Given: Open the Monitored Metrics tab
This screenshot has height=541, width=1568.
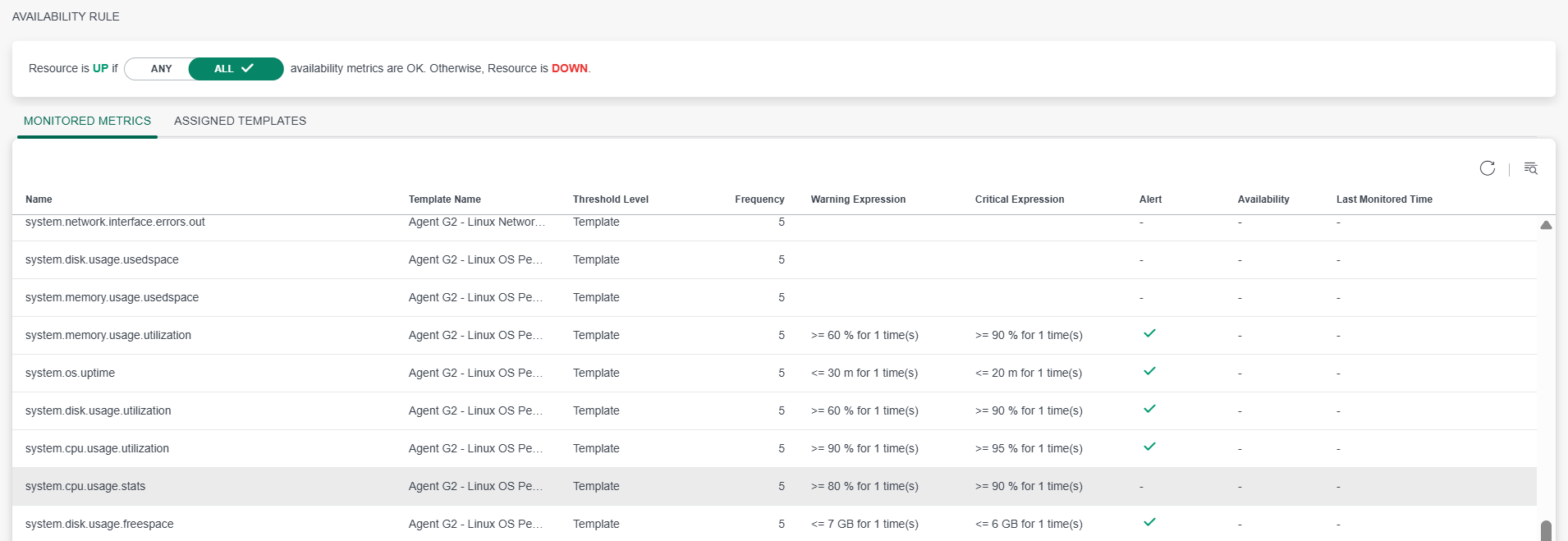Looking at the screenshot, I should (x=87, y=121).
